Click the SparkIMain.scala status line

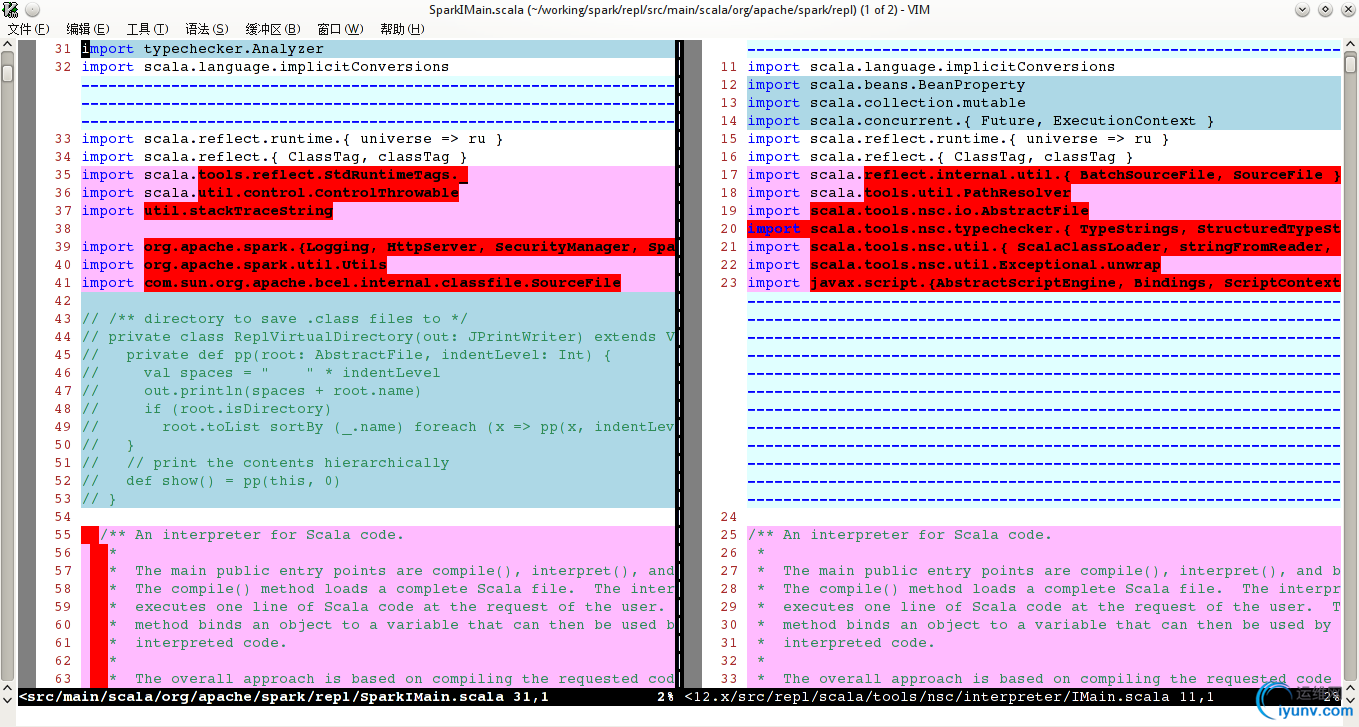(346, 697)
